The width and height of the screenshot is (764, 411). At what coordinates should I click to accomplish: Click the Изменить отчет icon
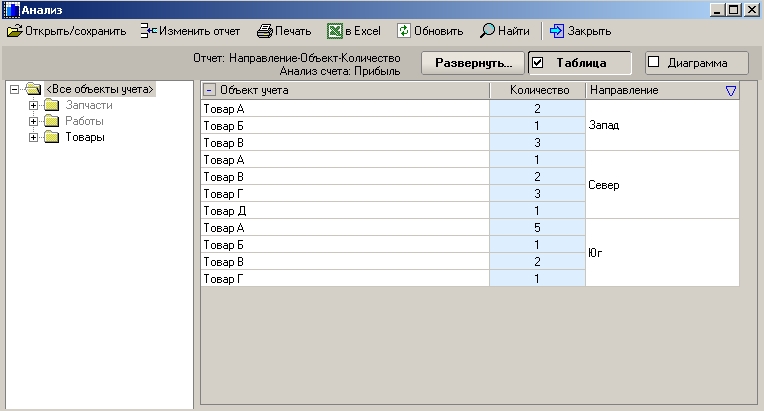(148, 31)
